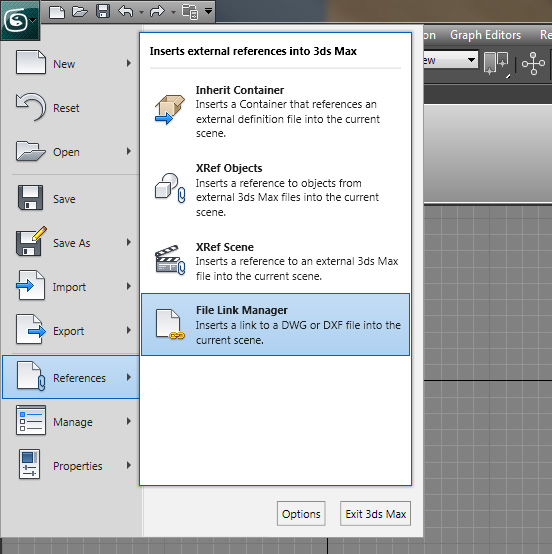This screenshot has height=554, width=552.
Task: Expand the Export submenu arrow
Action: tap(129, 330)
